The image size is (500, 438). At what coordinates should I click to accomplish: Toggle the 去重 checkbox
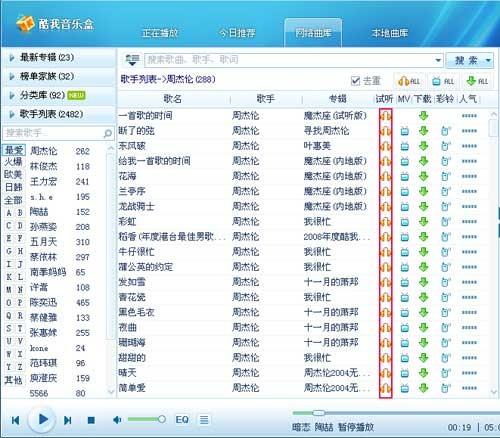click(356, 81)
